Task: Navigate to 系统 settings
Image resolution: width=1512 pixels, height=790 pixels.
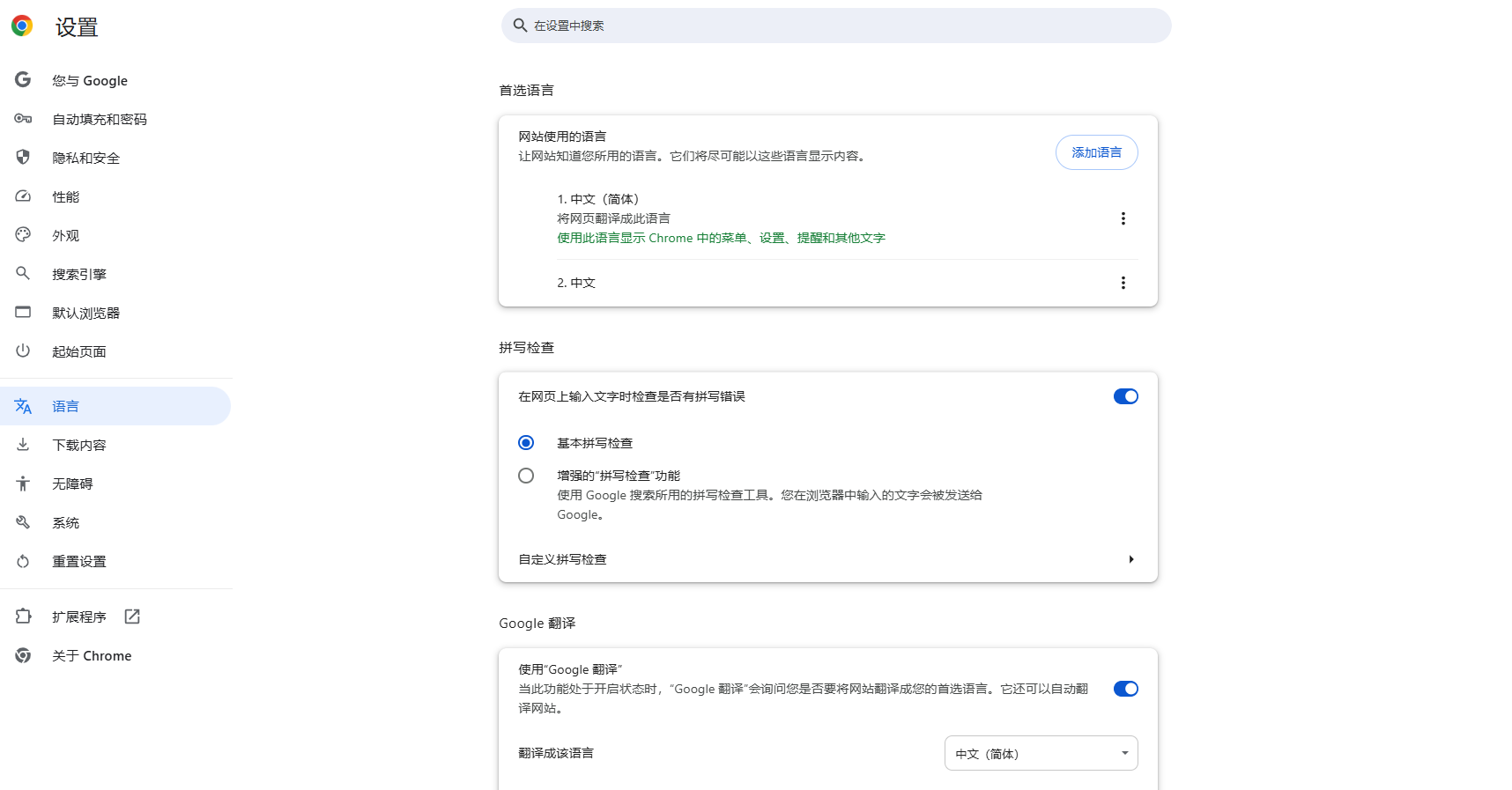Action: [115, 522]
